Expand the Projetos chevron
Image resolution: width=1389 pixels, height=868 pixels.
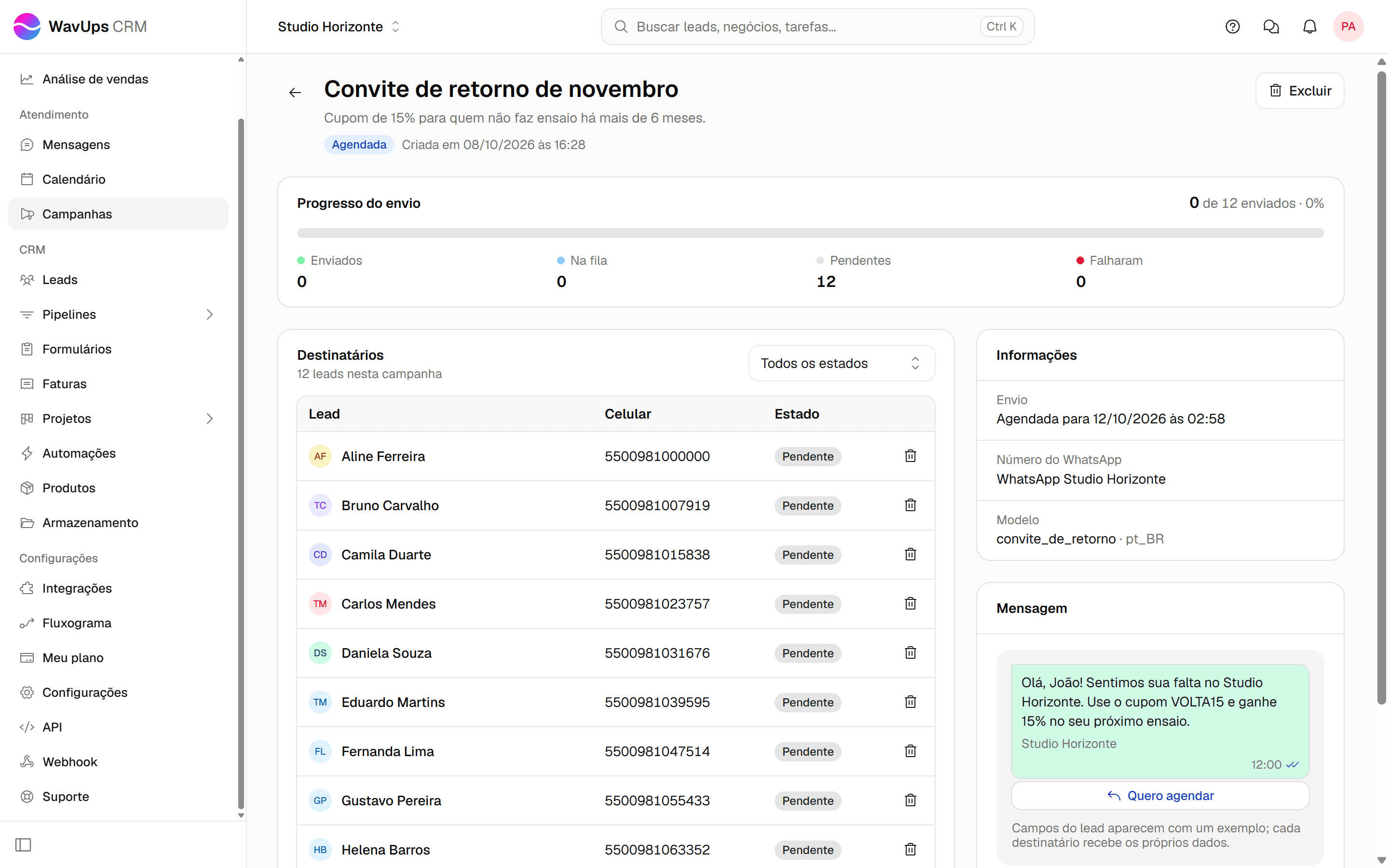click(209, 419)
